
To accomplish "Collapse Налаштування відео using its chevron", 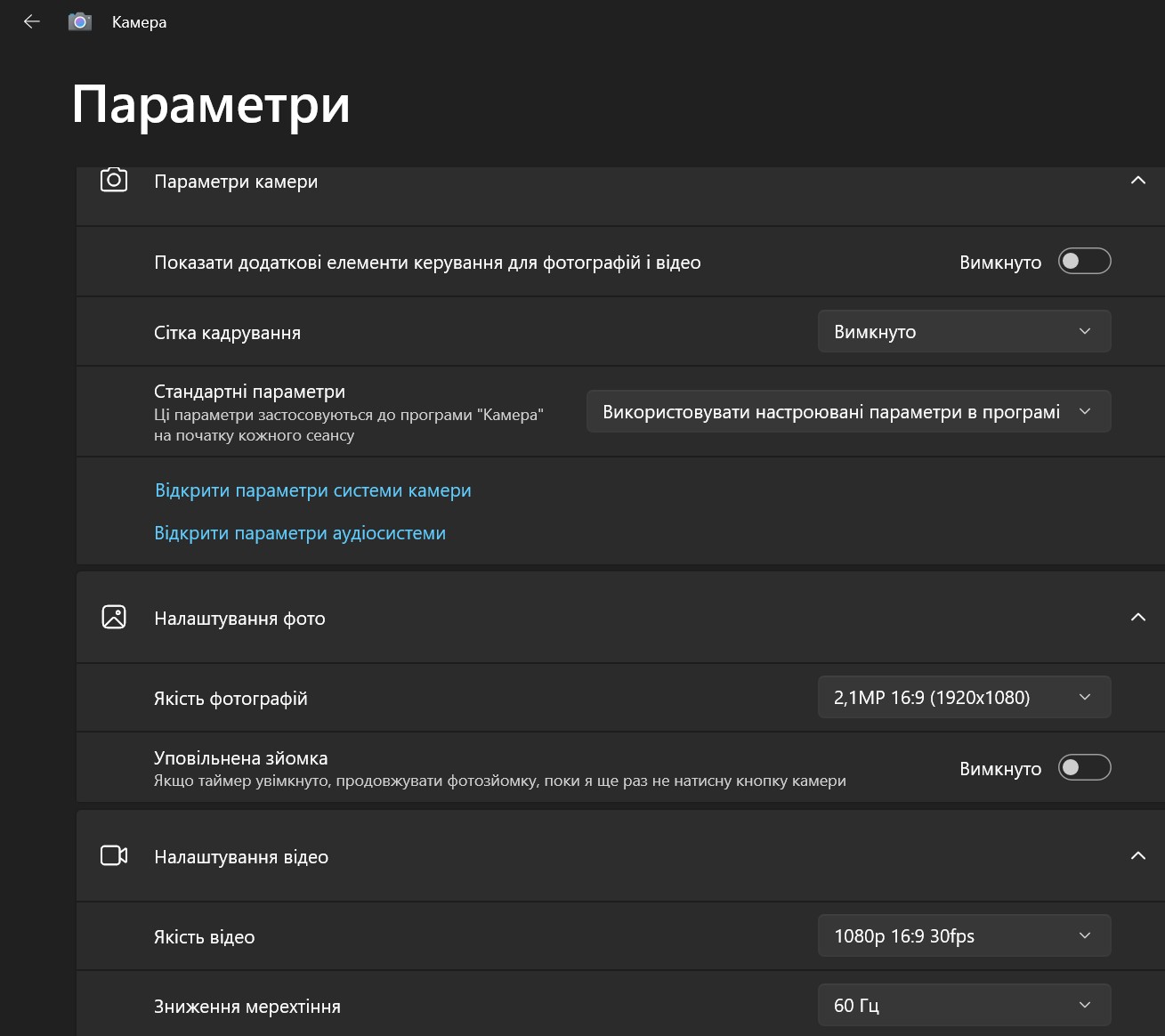I will 1137,856.
